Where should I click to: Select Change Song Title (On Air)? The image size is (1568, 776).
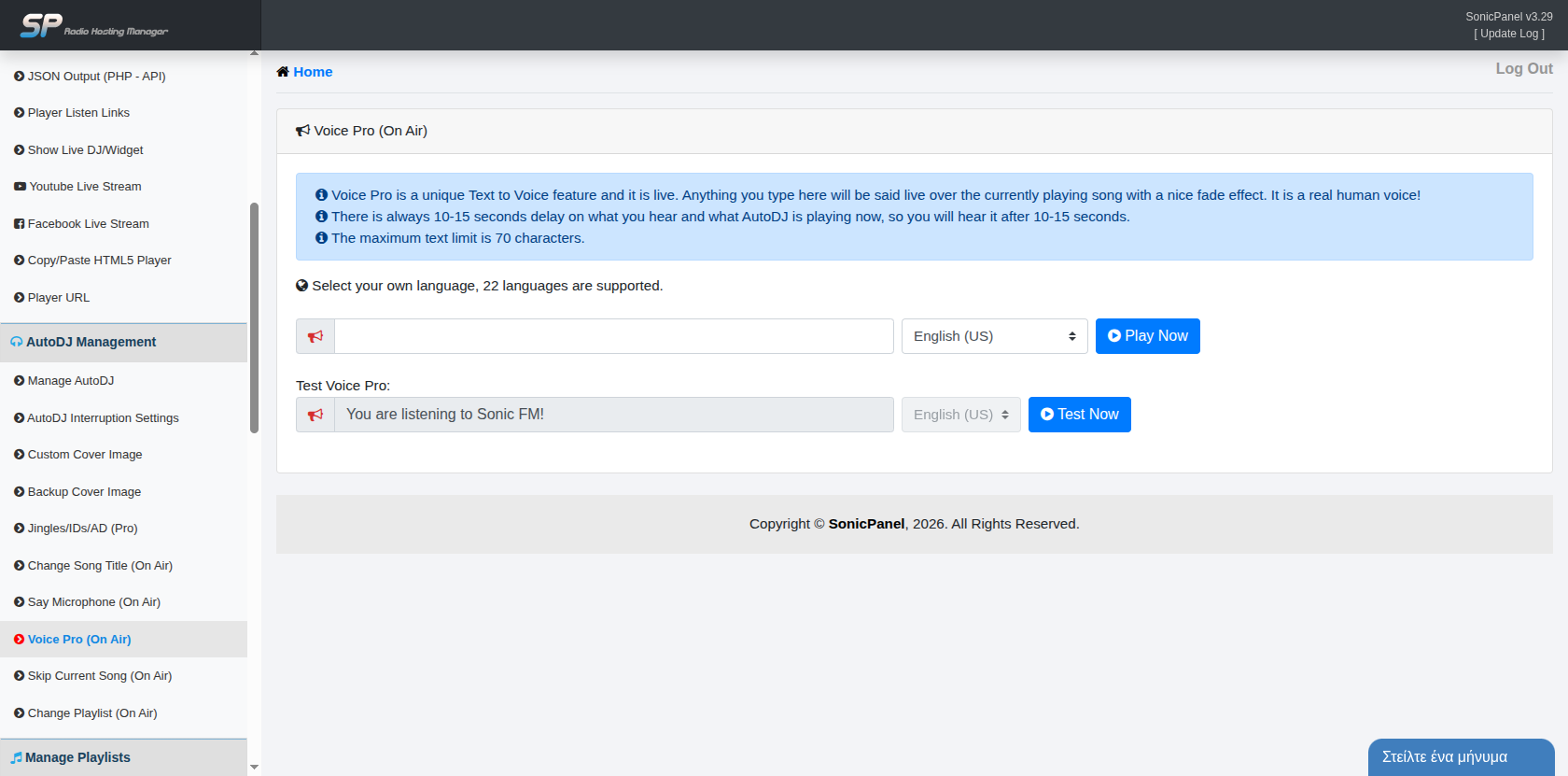[100, 566]
